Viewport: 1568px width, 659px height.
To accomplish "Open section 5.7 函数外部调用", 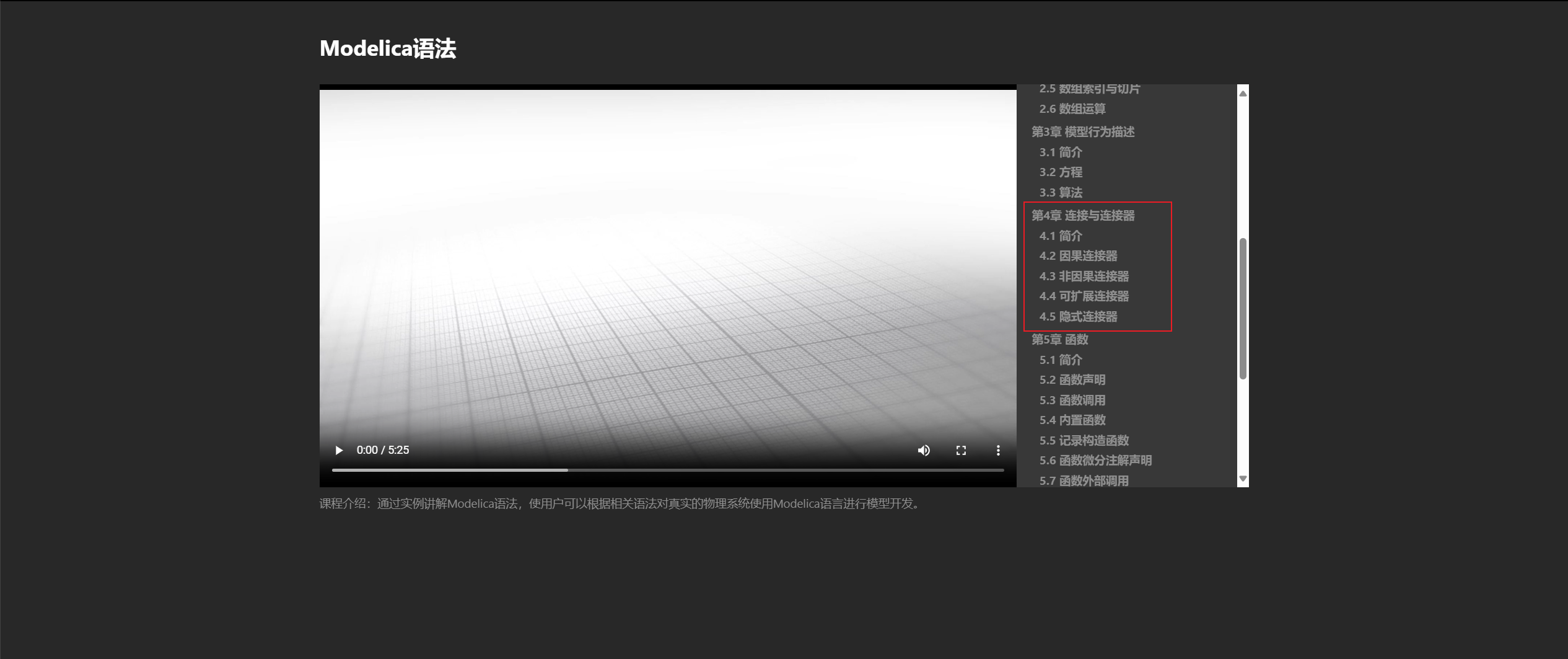I will point(1084,480).
